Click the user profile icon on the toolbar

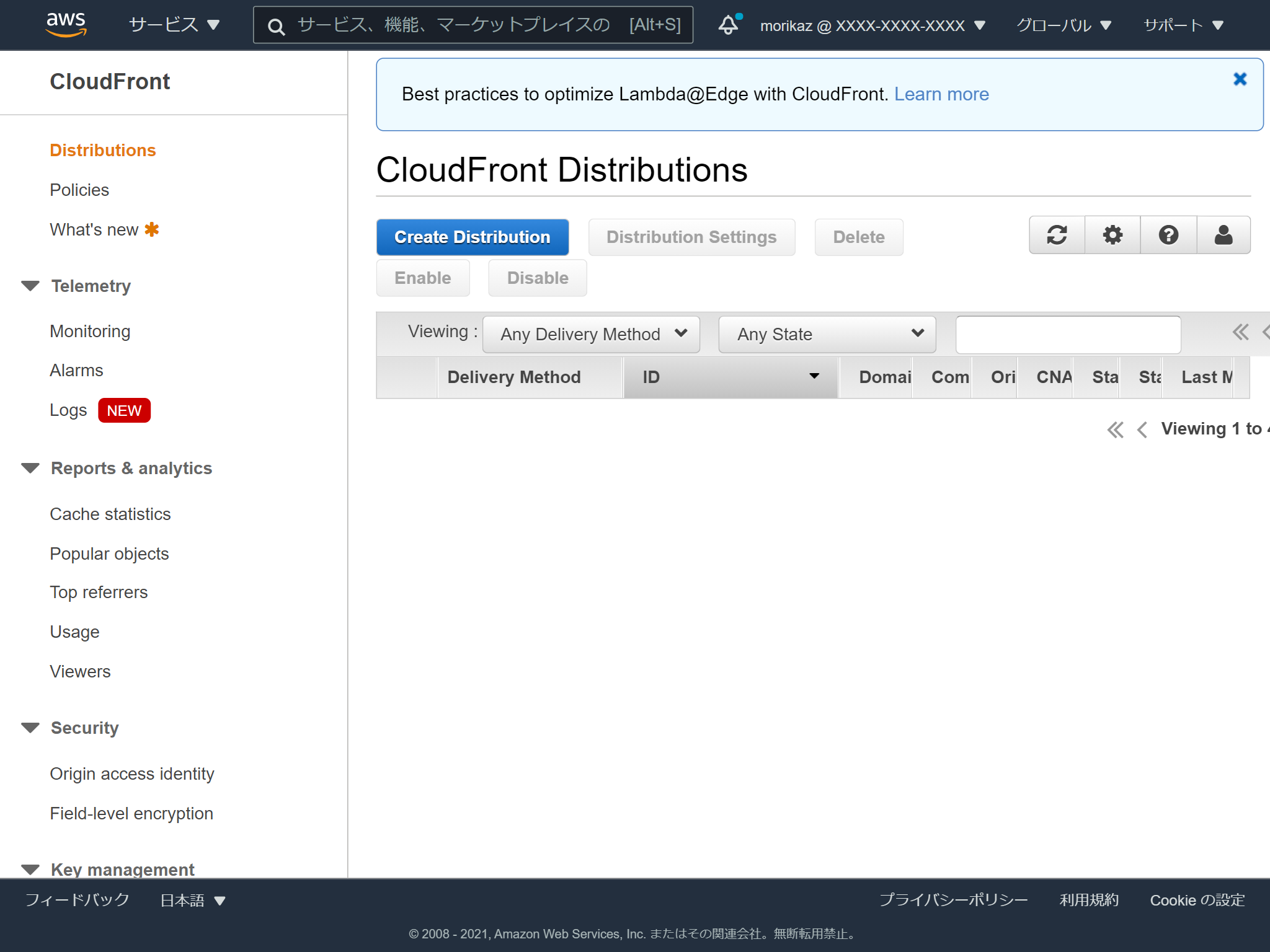(1223, 235)
